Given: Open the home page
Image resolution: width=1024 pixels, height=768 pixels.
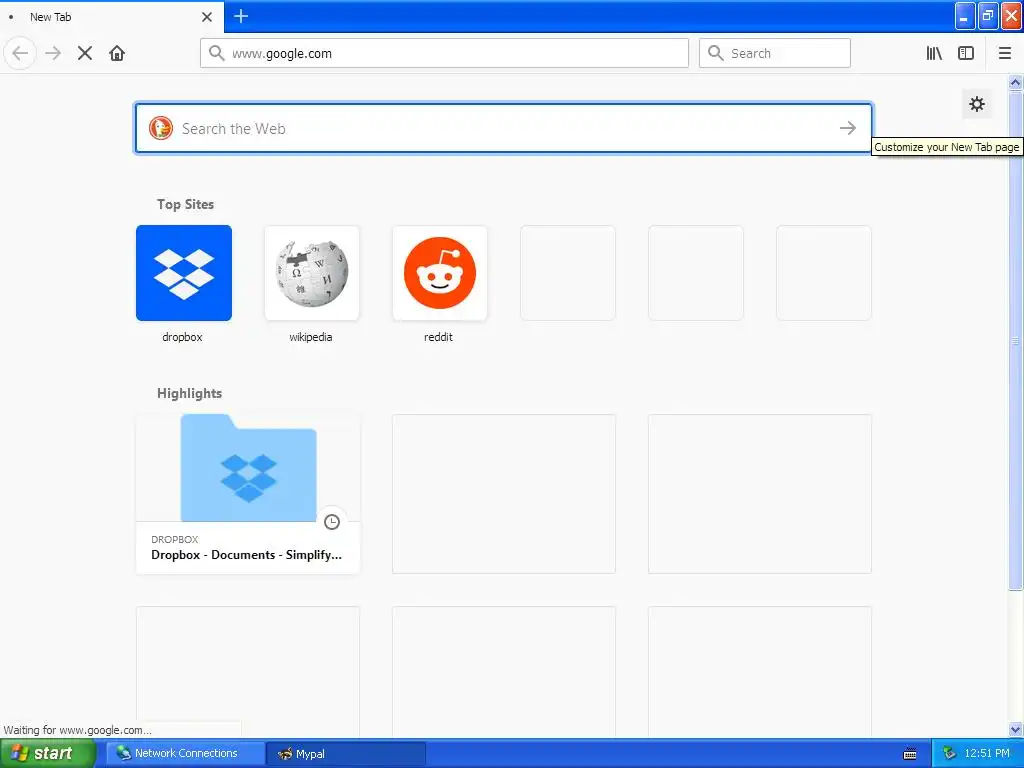Looking at the screenshot, I should 117,53.
